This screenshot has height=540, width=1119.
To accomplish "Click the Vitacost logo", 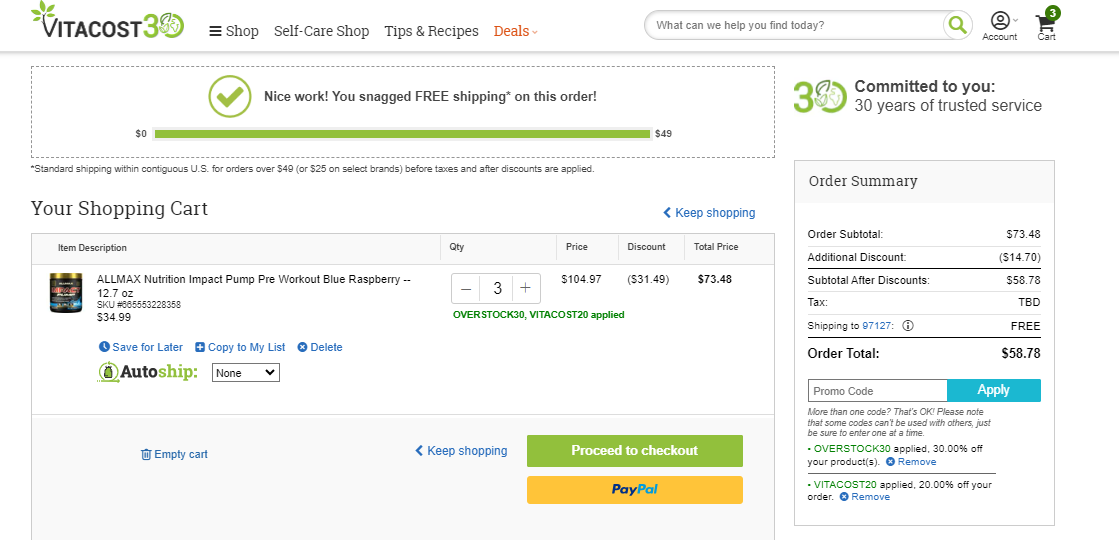I will pos(108,21).
